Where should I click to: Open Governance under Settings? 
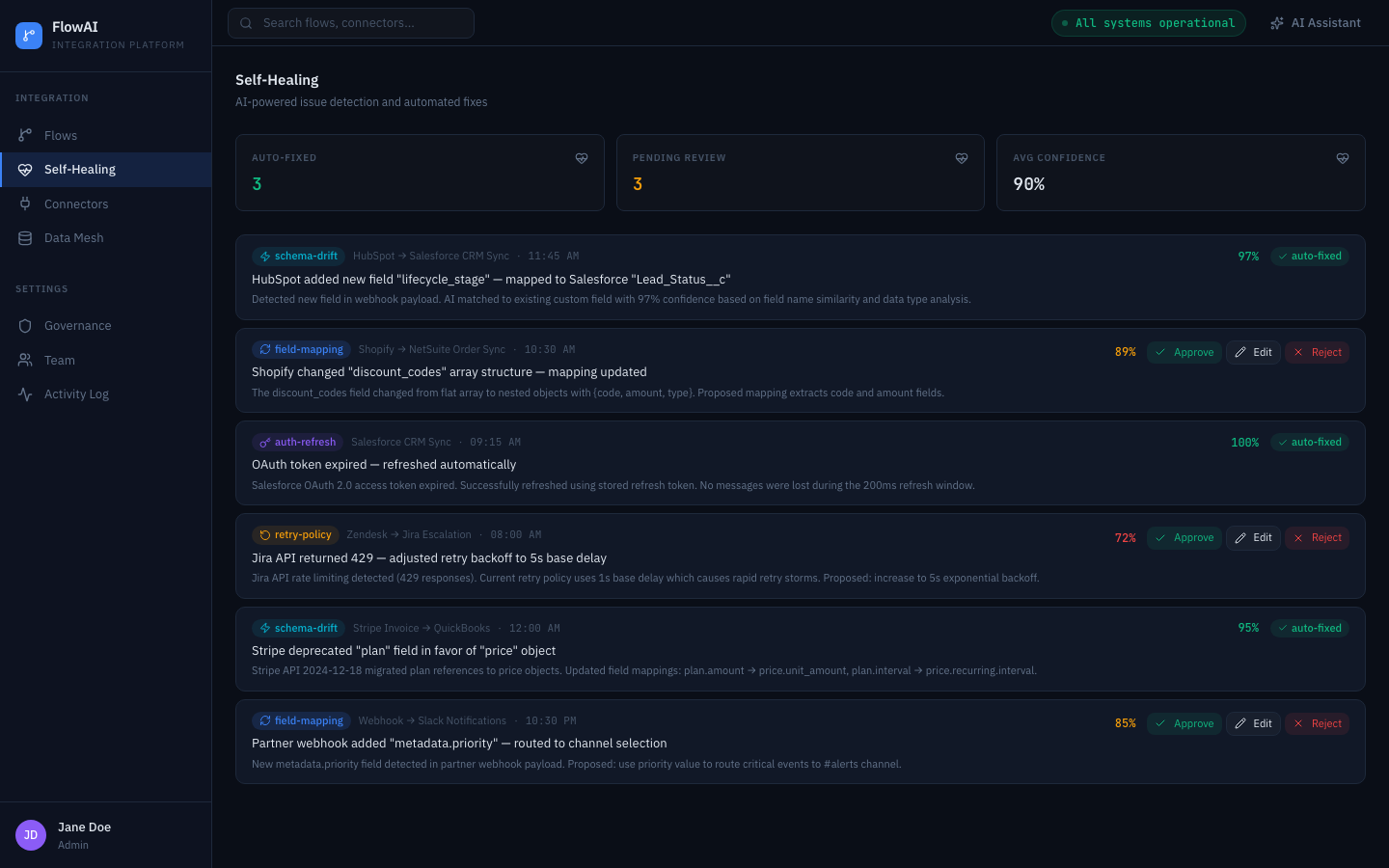pyautogui.click(x=77, y=325)
